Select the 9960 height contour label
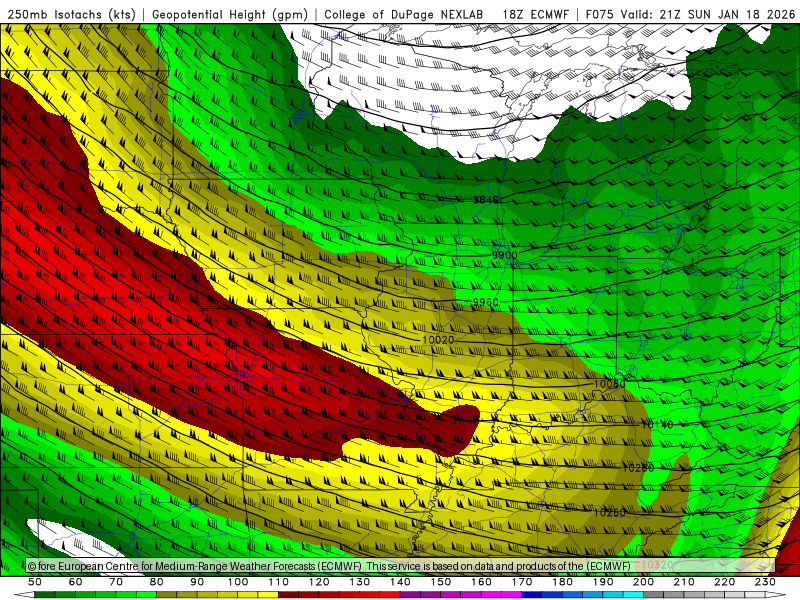The image size is (800, 600). (x=485, y=303)
